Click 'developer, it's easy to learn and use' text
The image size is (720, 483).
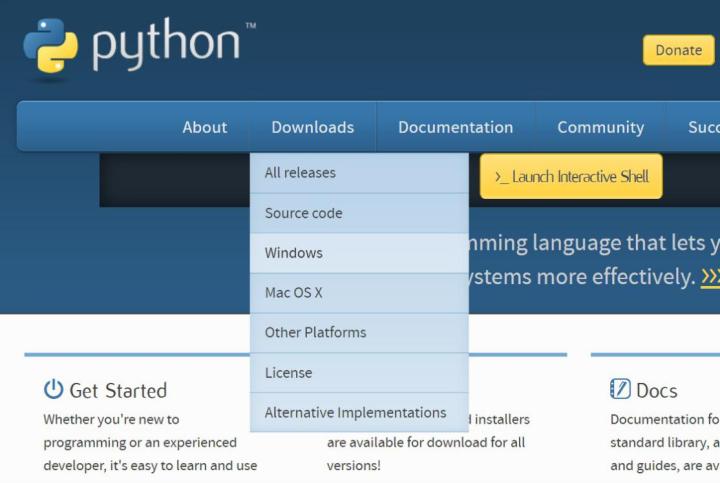click(x=150, y=466)
